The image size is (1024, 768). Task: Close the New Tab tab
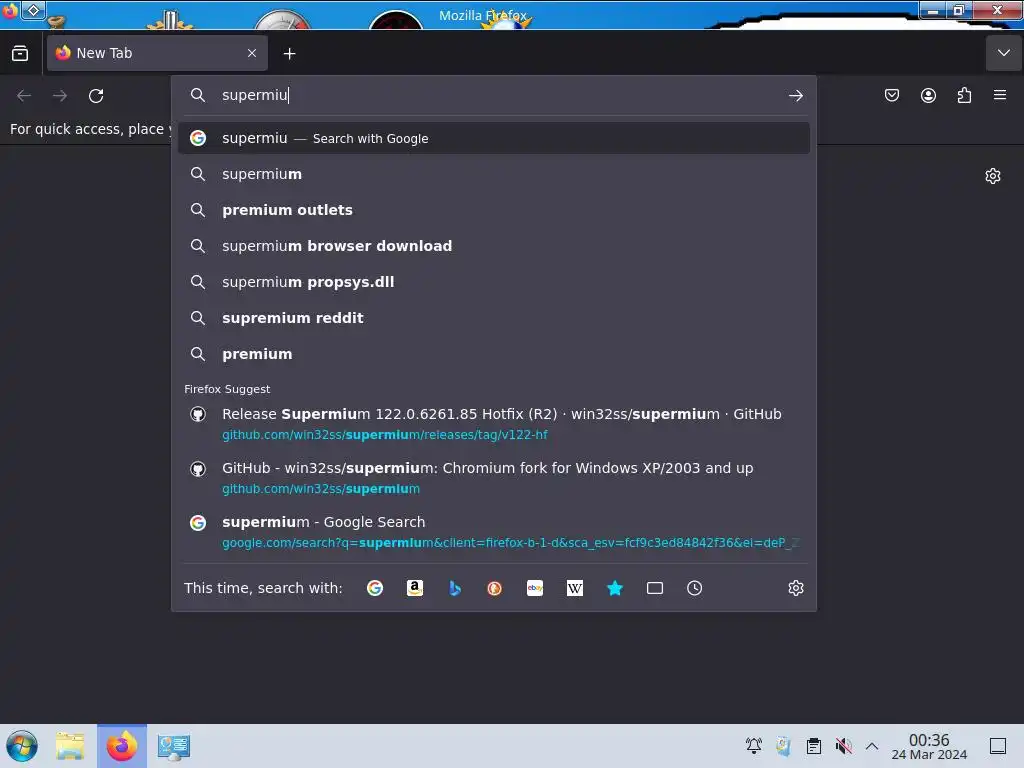pyautogui.click(x=252, y=54)
